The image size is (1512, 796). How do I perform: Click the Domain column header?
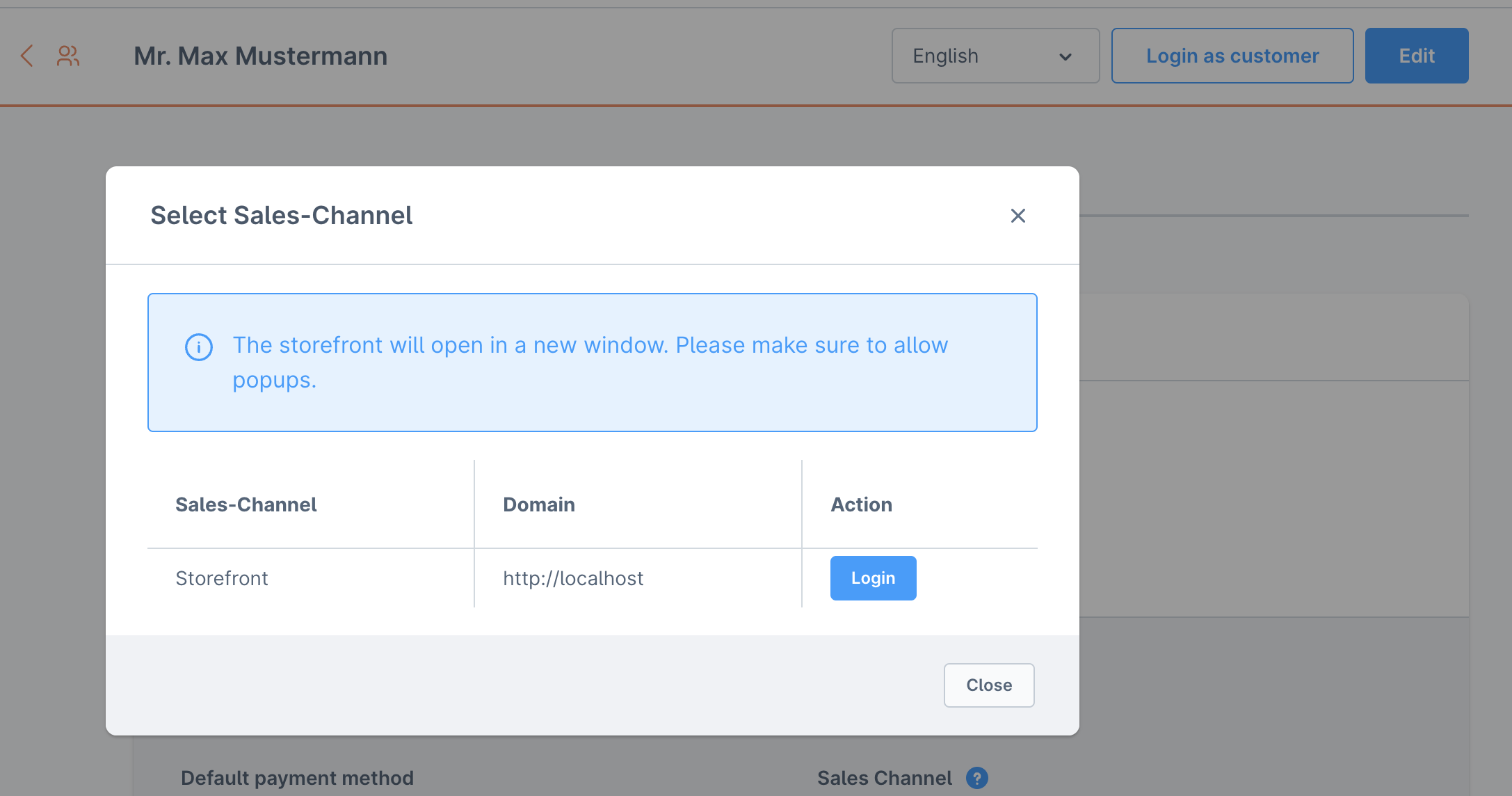pyautogui.click(x=539, y=504)
